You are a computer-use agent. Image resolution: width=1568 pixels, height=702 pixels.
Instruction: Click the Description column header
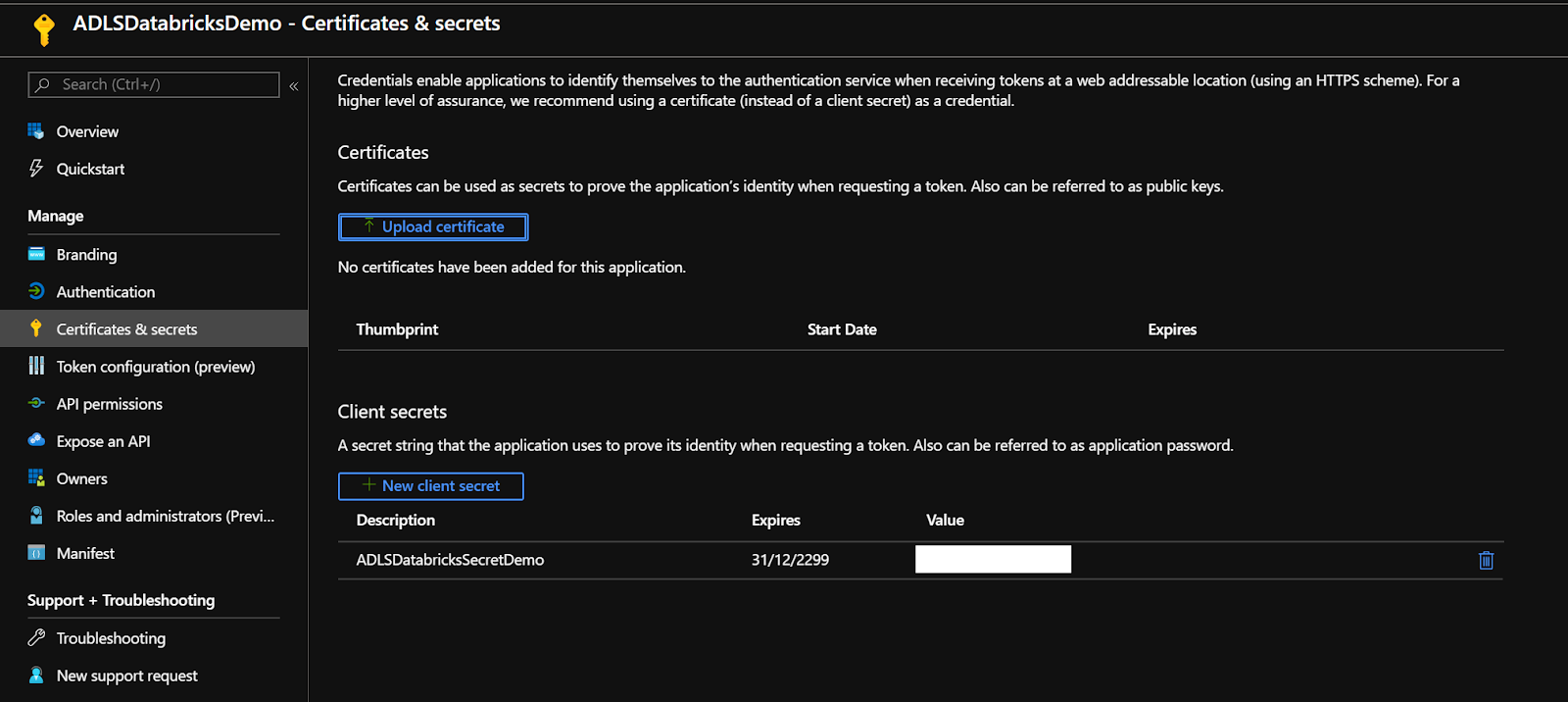(396, 520)
